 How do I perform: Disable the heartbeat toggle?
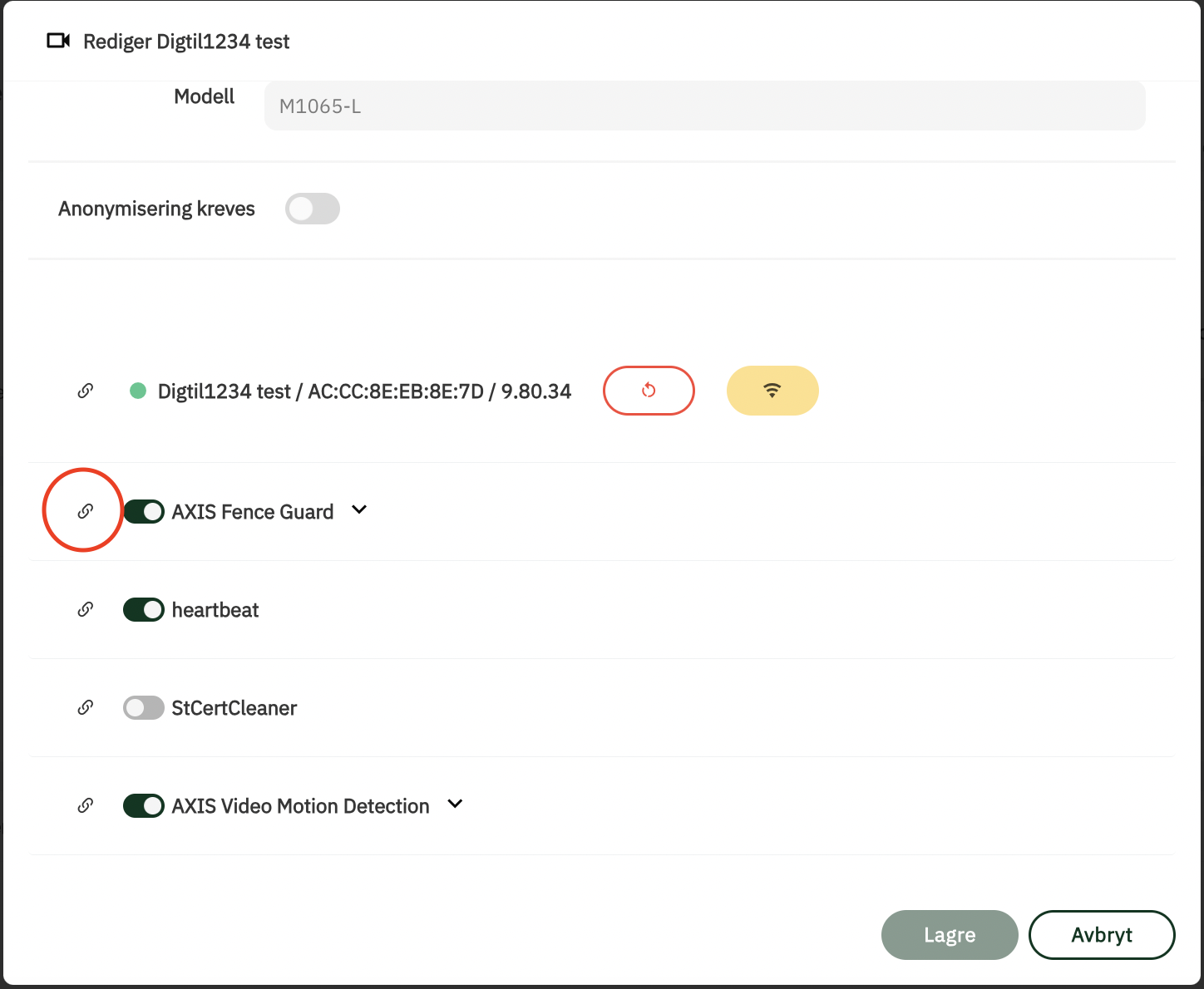click(144, 610)
